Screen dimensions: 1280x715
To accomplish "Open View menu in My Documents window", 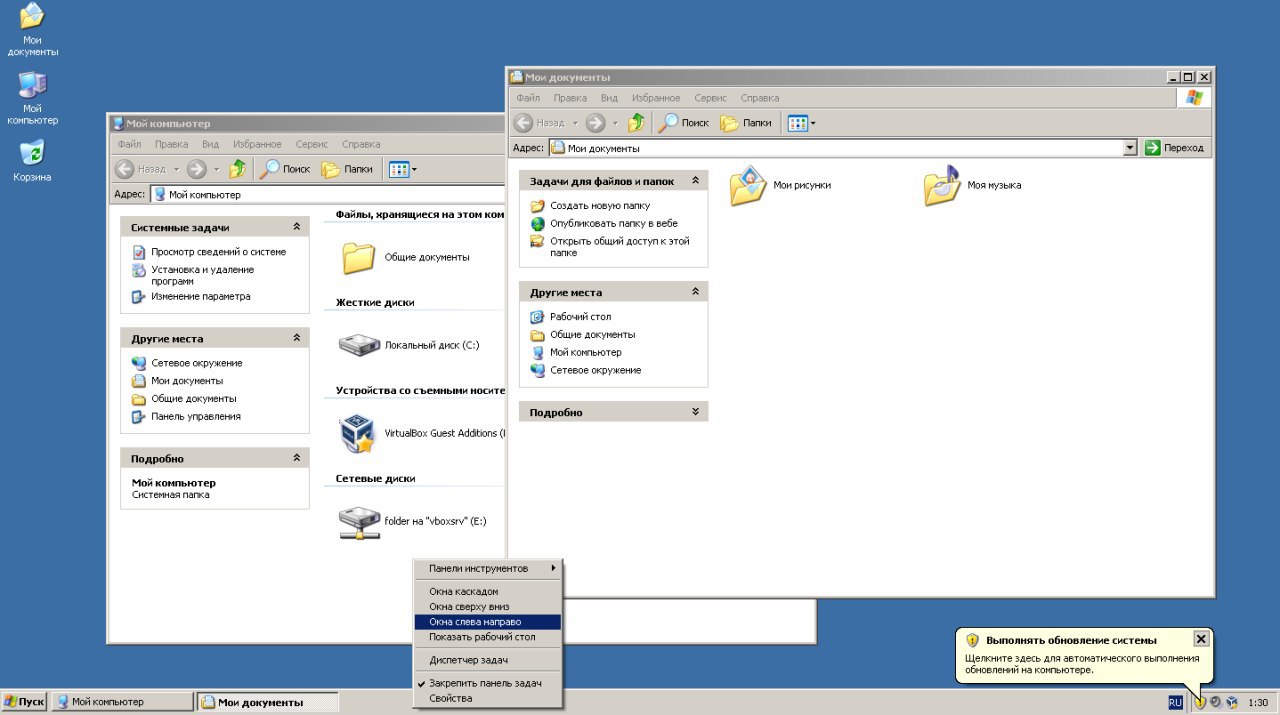I will 609,98.
